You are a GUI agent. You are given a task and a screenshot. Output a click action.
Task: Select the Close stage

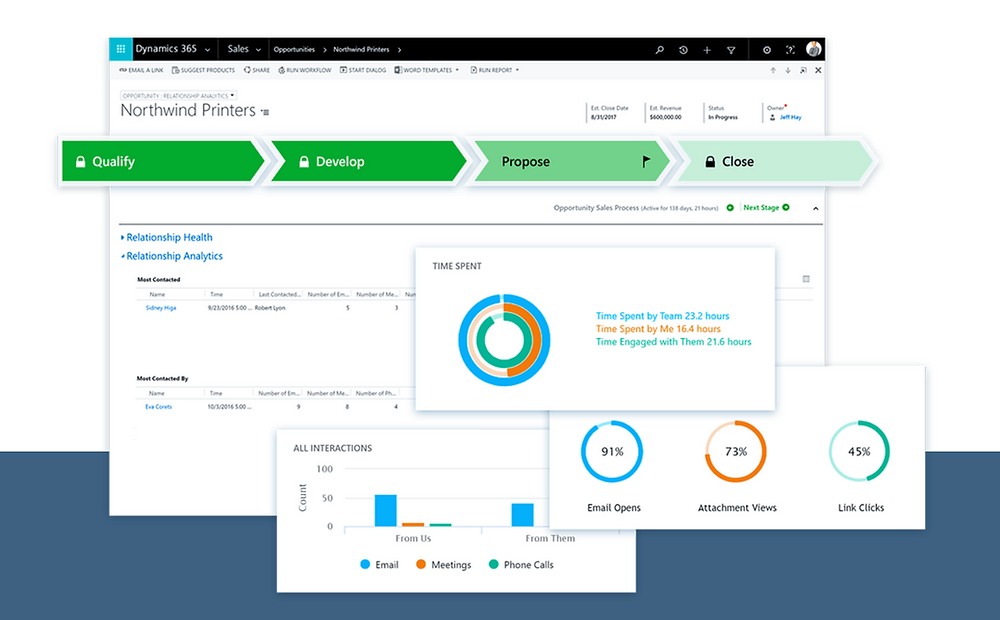(774, 161)
